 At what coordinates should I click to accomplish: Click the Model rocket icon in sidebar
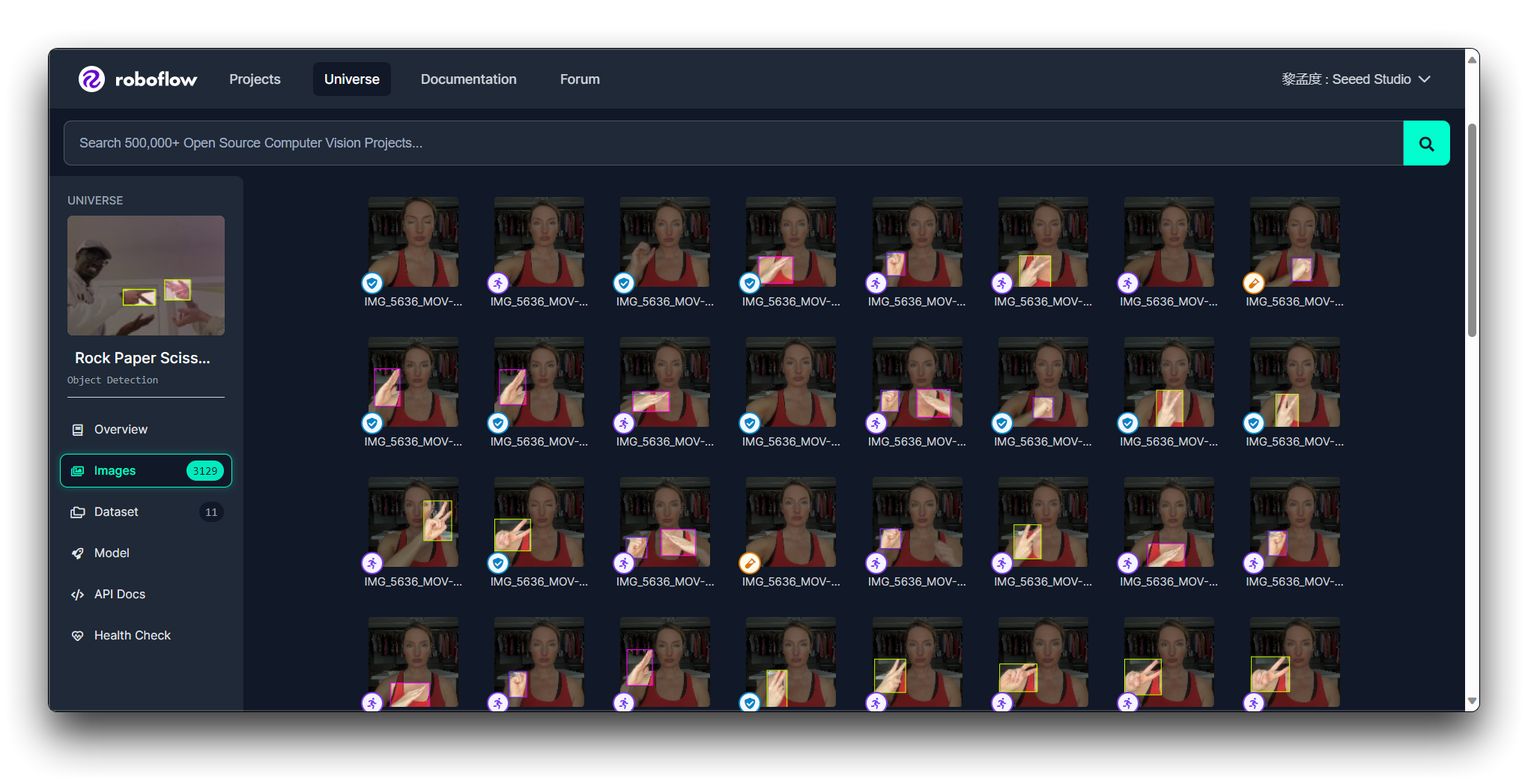click(77, 553)
